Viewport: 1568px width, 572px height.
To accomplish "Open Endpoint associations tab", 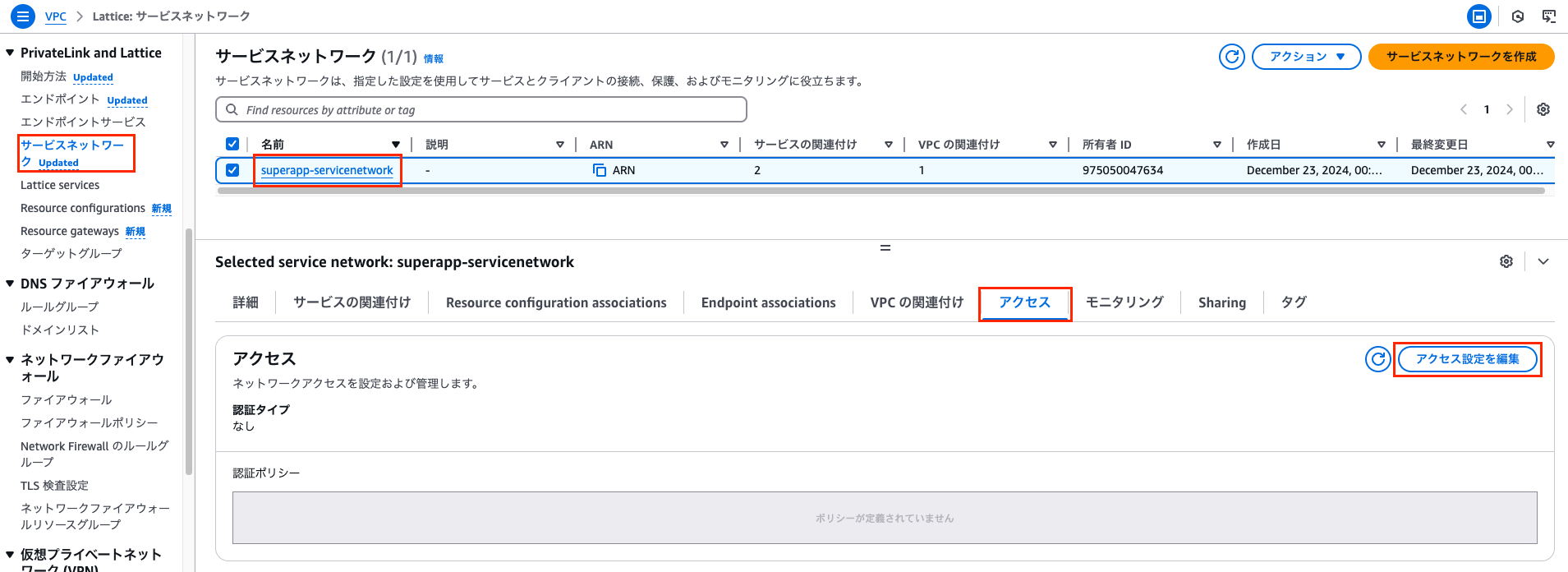I will pos(768,302).
